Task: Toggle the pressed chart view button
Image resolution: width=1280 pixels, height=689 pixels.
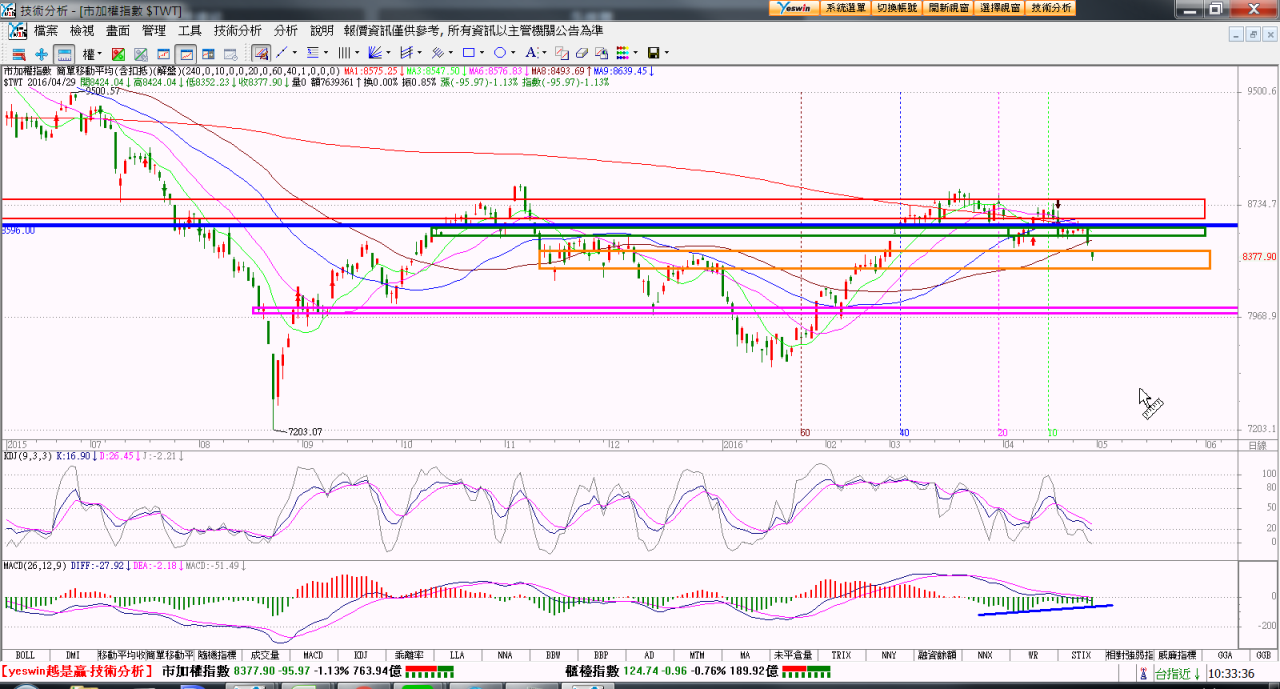Action: click(x=185, y=53)
